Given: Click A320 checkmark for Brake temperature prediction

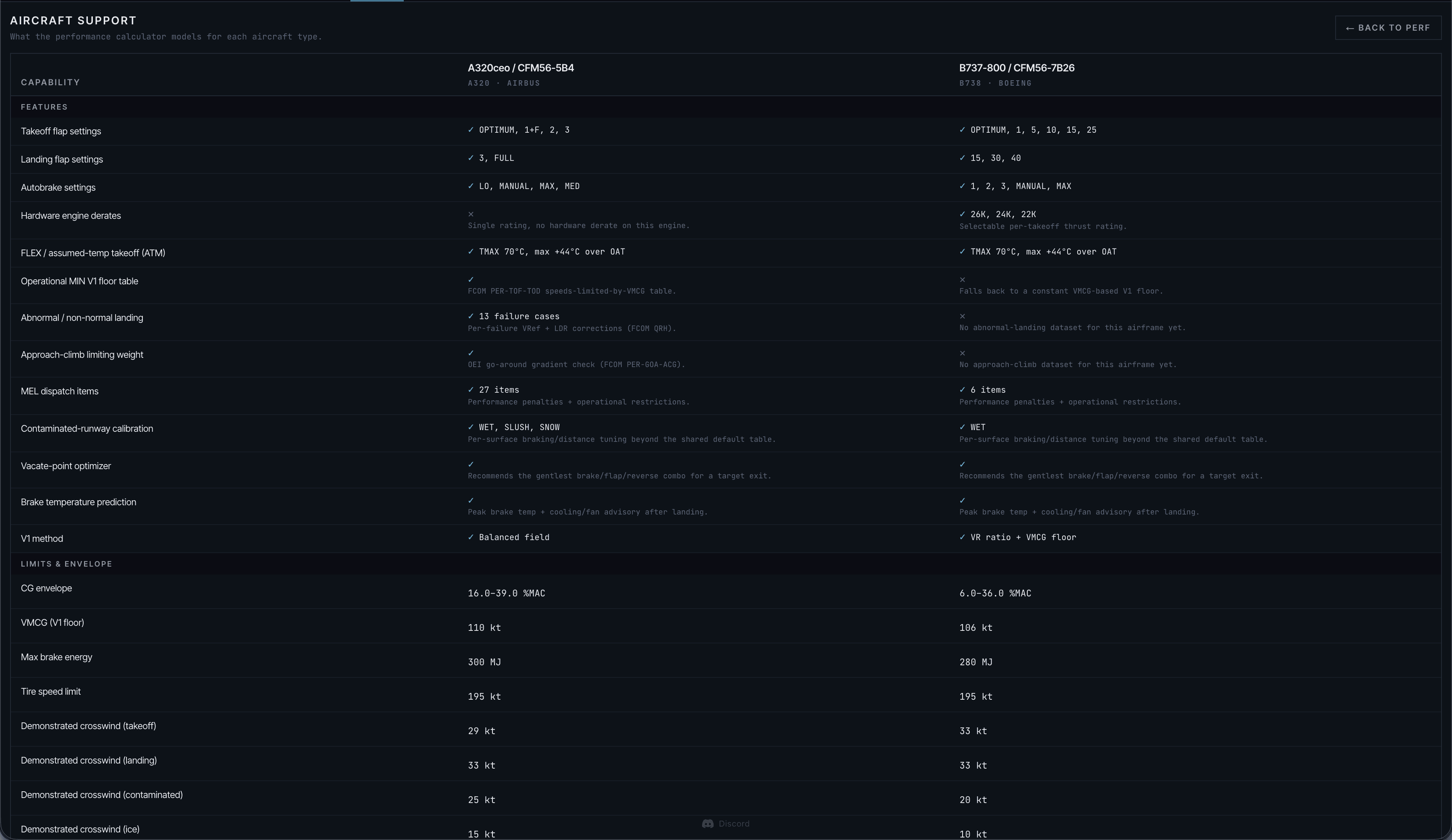Looking at the screenshot, I should pyautogui.click(x=471, y=501).
